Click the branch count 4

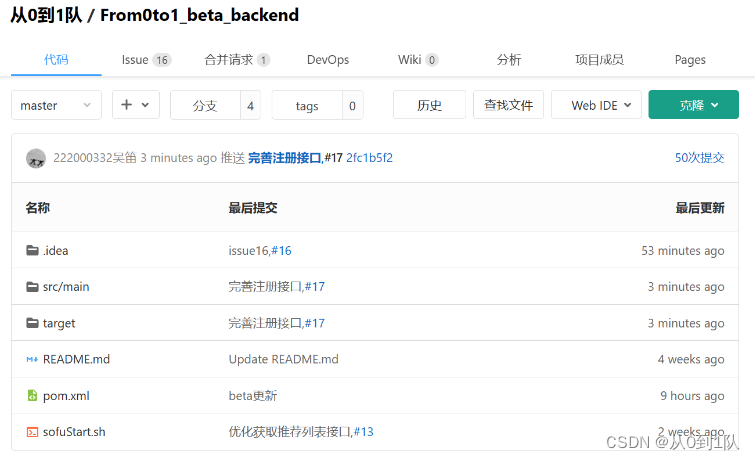(250, 105)
